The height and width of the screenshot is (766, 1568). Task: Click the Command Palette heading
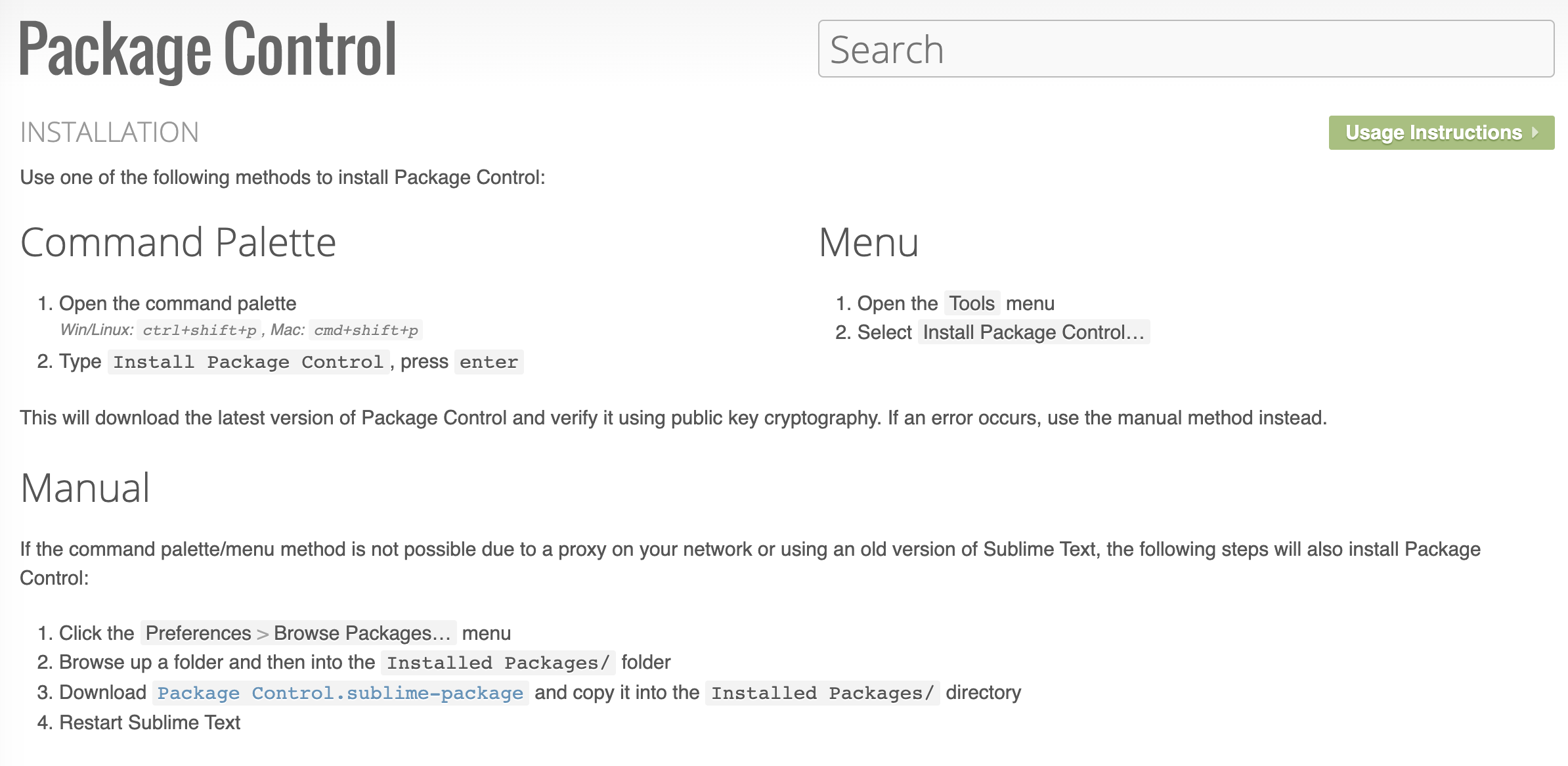(x=178, y=242)
